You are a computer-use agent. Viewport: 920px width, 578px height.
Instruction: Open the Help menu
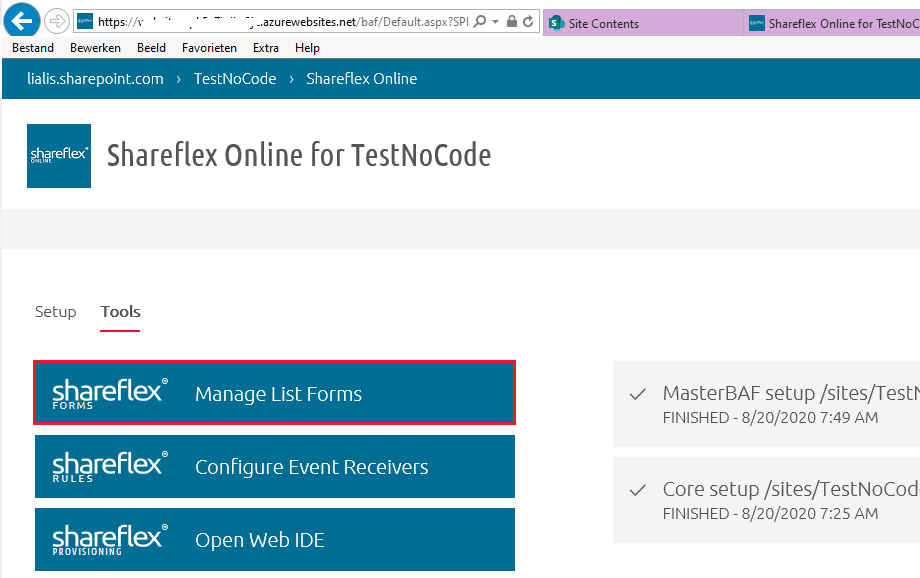(307, 48)
